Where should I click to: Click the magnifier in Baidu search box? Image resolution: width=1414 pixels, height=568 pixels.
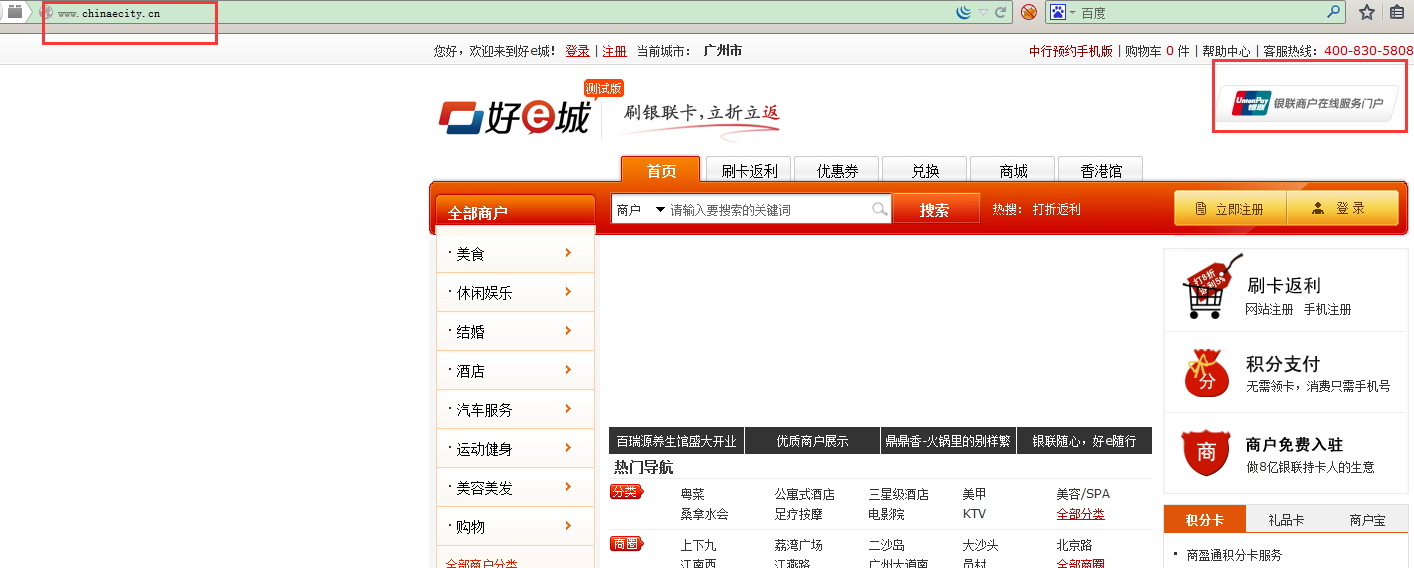1334,12
